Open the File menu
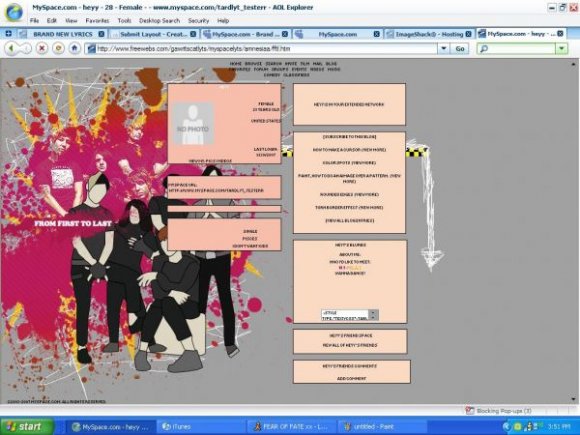The height and width of the screenshot is (435, 580). click(34, 21)
